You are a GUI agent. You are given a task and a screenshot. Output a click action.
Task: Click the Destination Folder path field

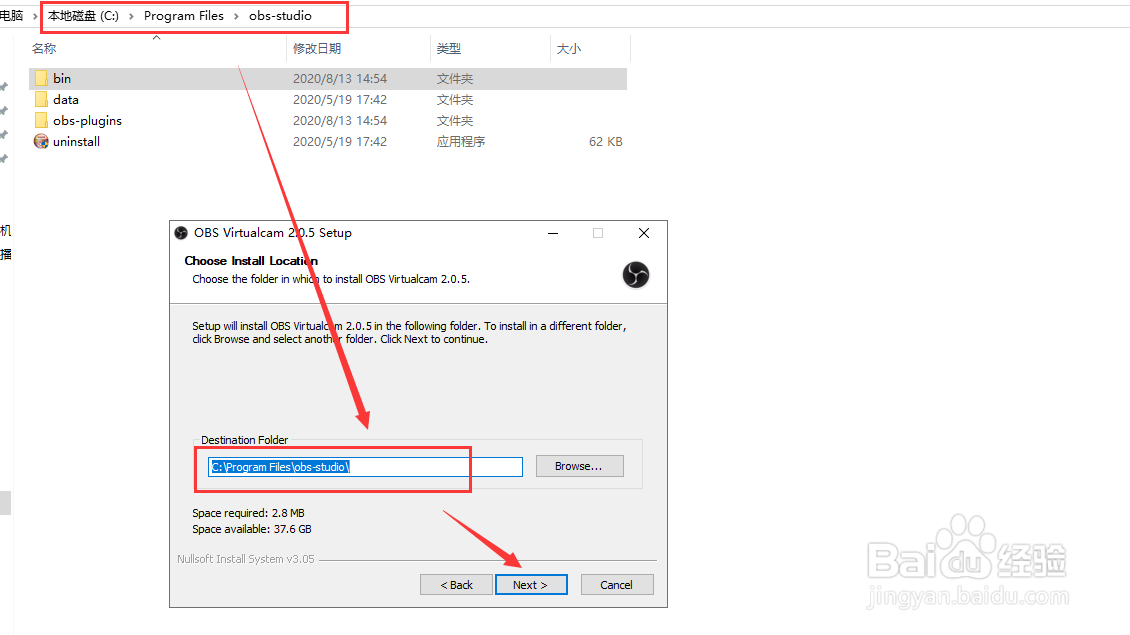365,467
